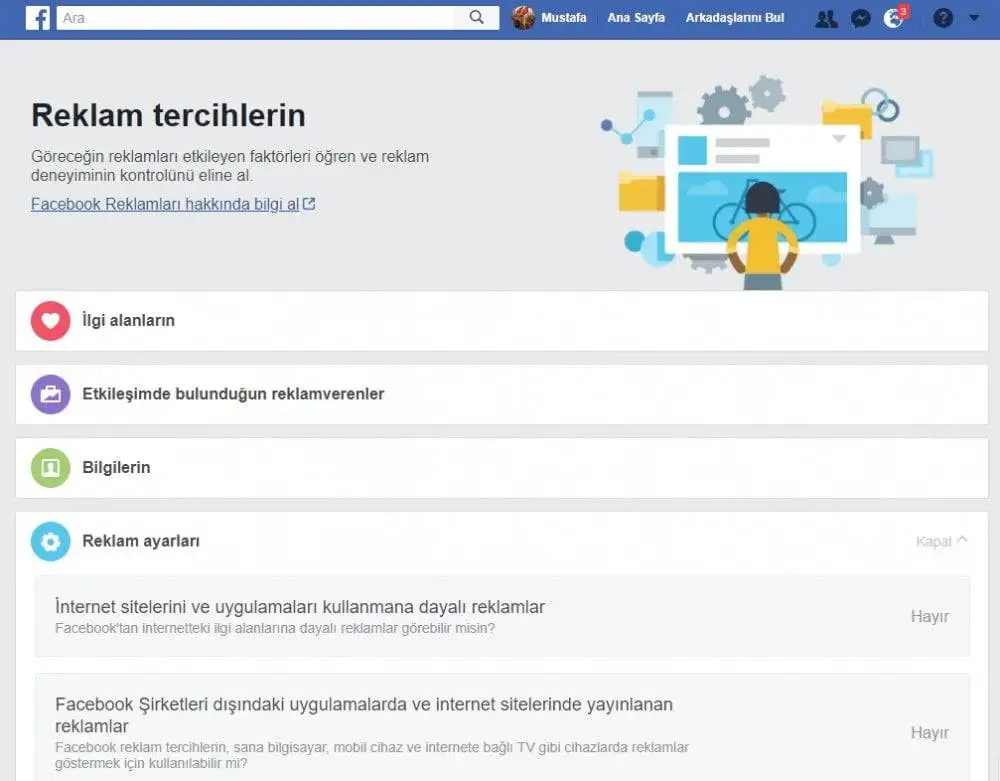Open Mustafa's profile picture

click(x=523, y=18)
